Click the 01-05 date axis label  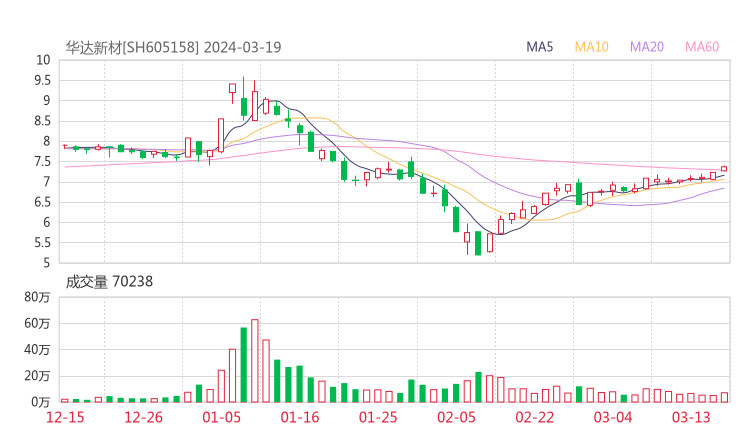click(221, 417)
